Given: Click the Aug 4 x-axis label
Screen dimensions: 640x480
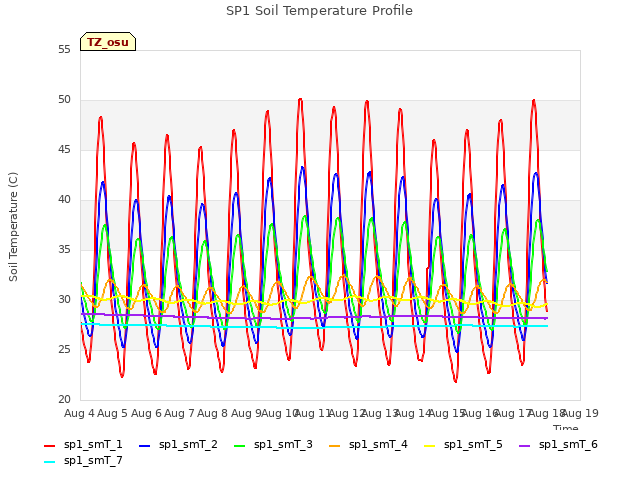Looking at the screenshot, I should (79, 413).
